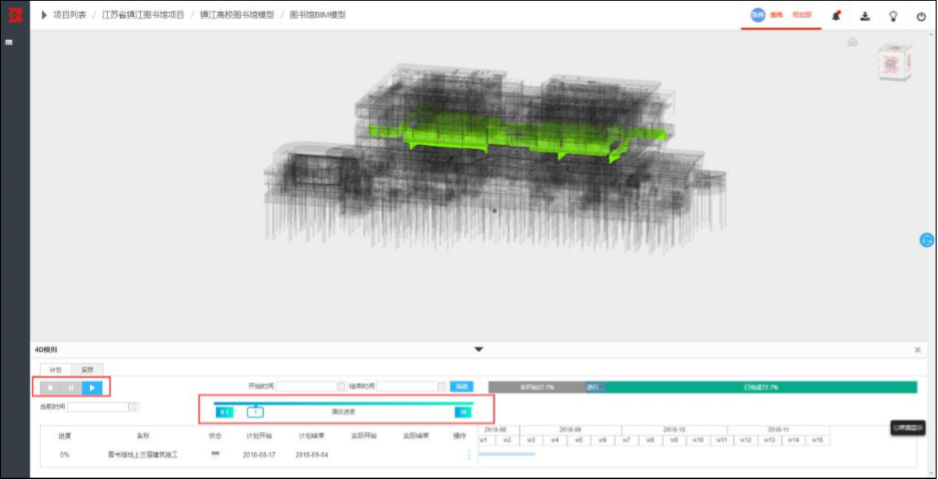
Task: Expand the breadcrumb arrow before 项目列表
Action: pyautogui.click(x=44, y=15)
